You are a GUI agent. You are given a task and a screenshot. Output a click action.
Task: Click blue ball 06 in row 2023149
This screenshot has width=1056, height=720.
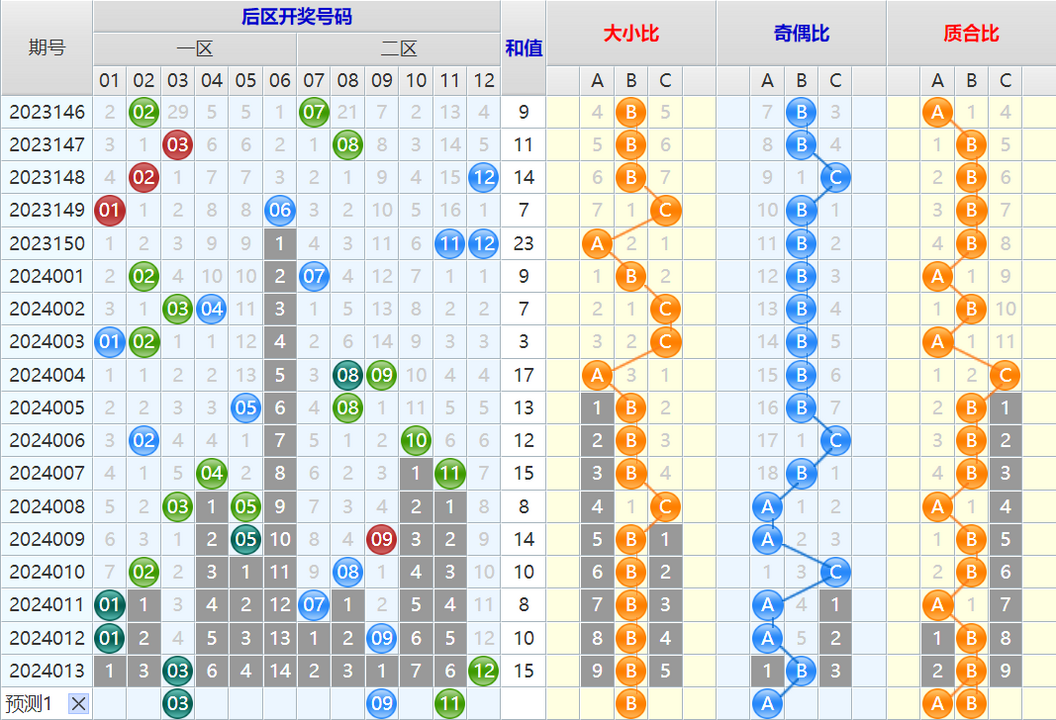tap(279, 210)
